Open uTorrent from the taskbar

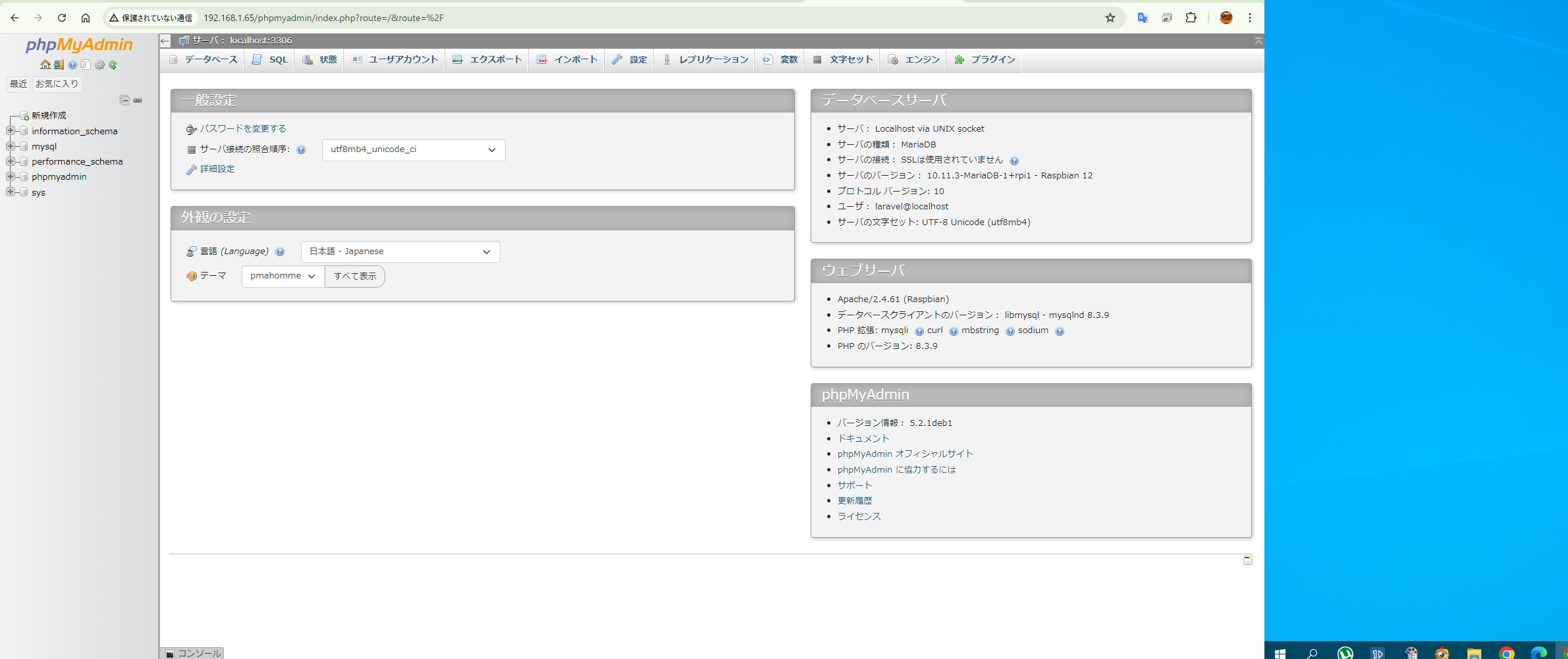tap(1345, 653)
